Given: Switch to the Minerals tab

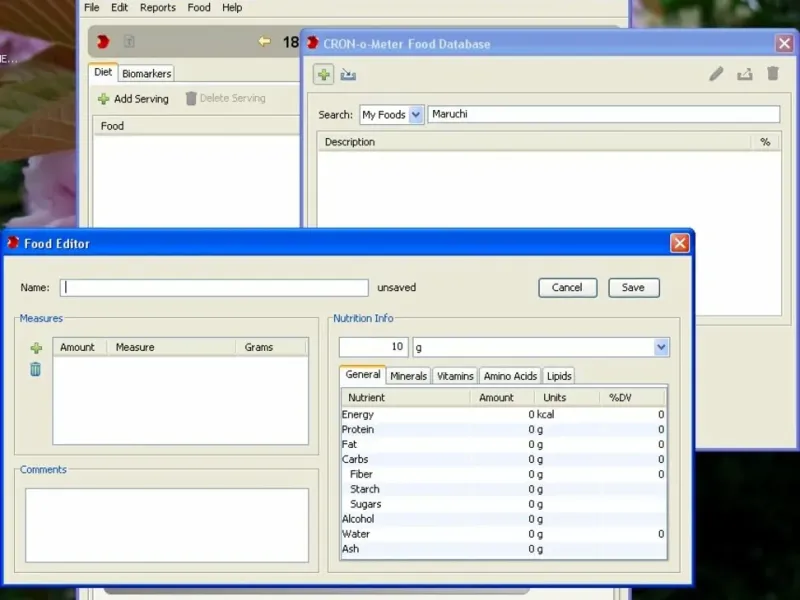Looking at the screenshot, I should 408,376.
